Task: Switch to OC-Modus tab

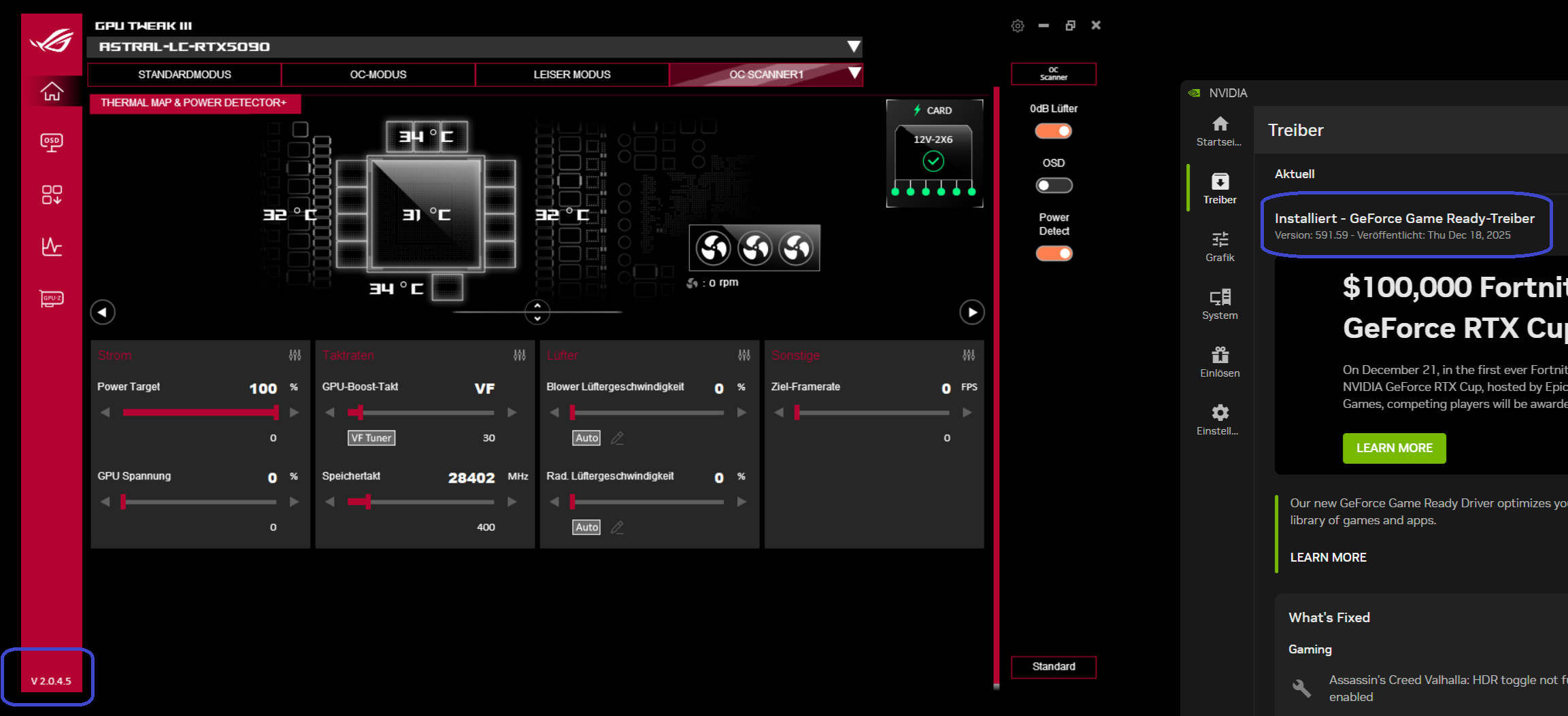Action: pyautogui.click(x=378, y=74)
